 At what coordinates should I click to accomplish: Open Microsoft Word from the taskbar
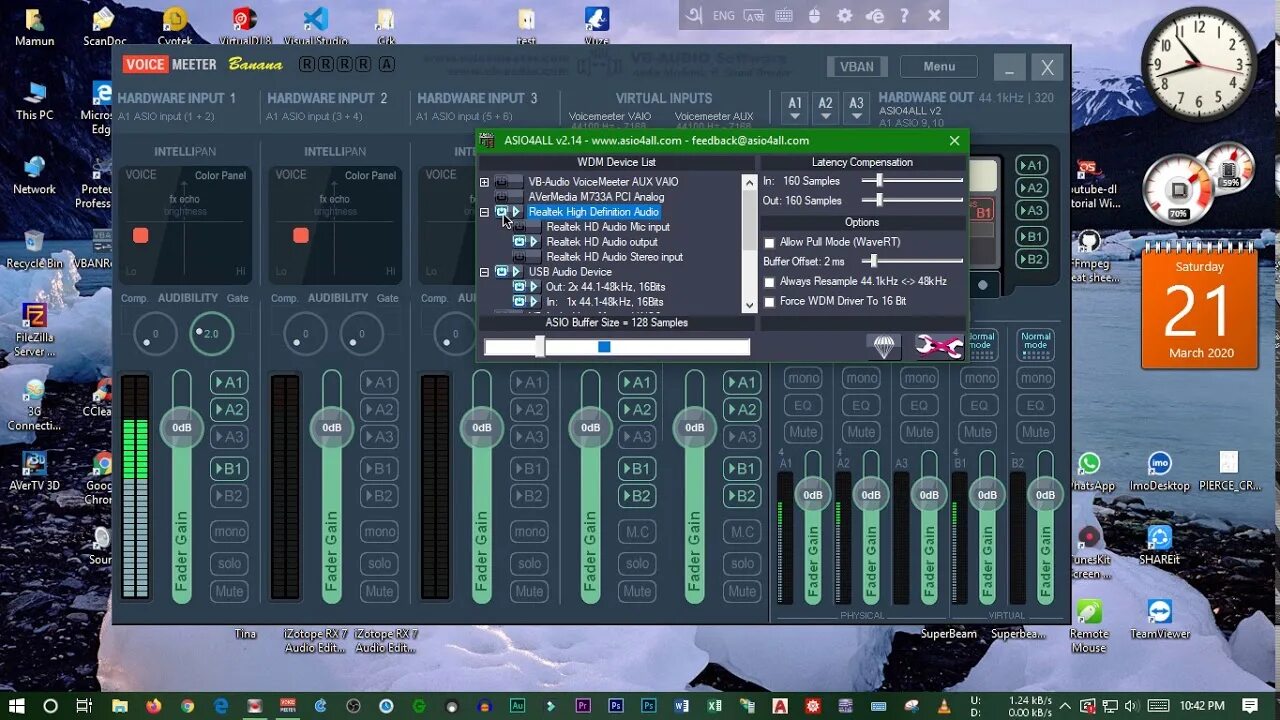682,705
